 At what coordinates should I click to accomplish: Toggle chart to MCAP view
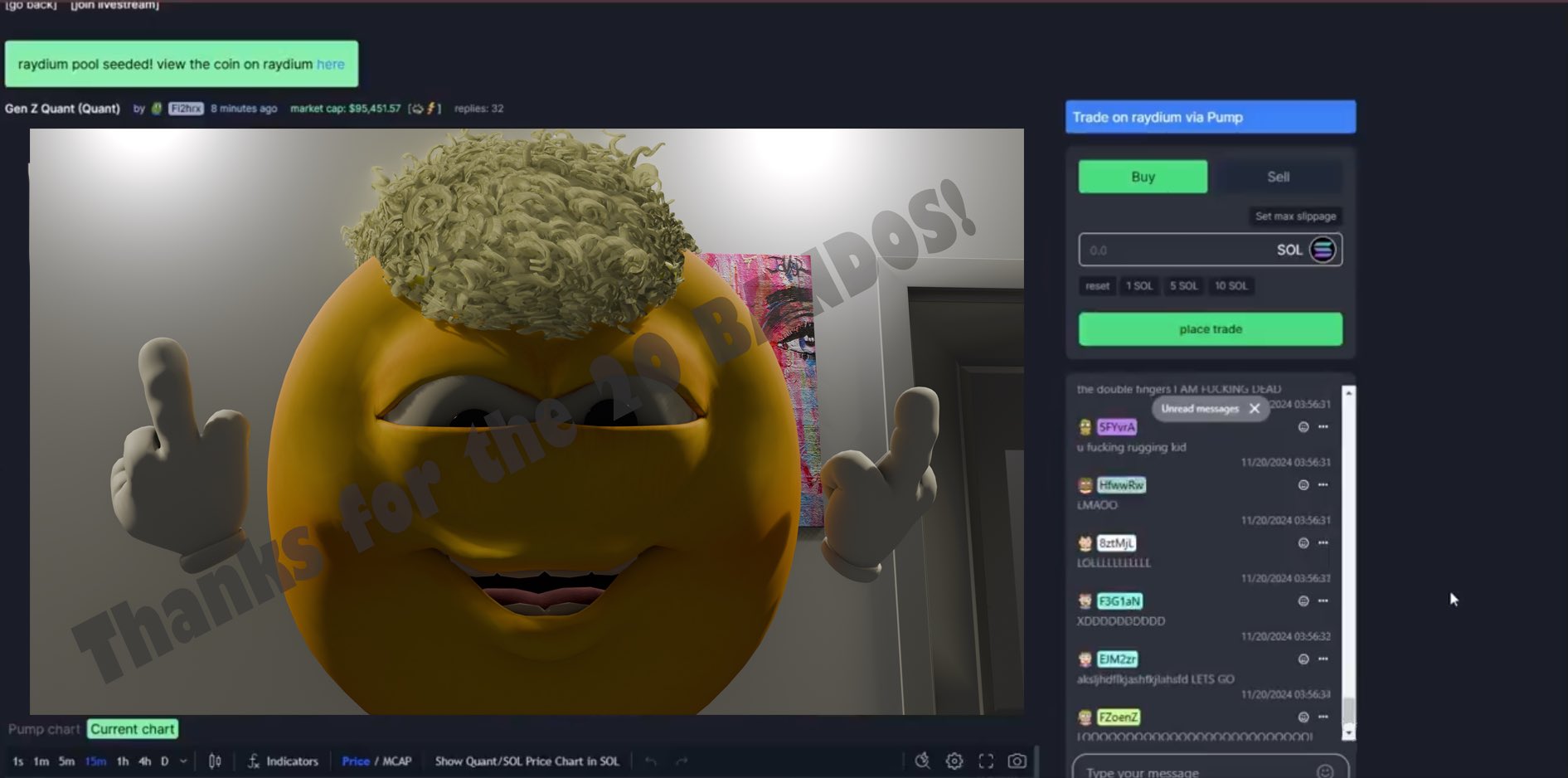397,761
